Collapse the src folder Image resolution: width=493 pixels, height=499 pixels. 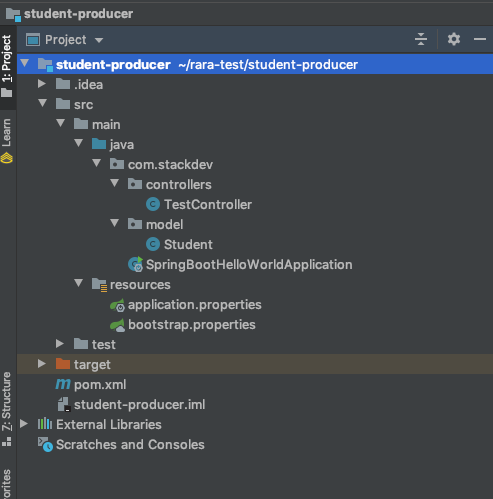(x=43, y=103)
